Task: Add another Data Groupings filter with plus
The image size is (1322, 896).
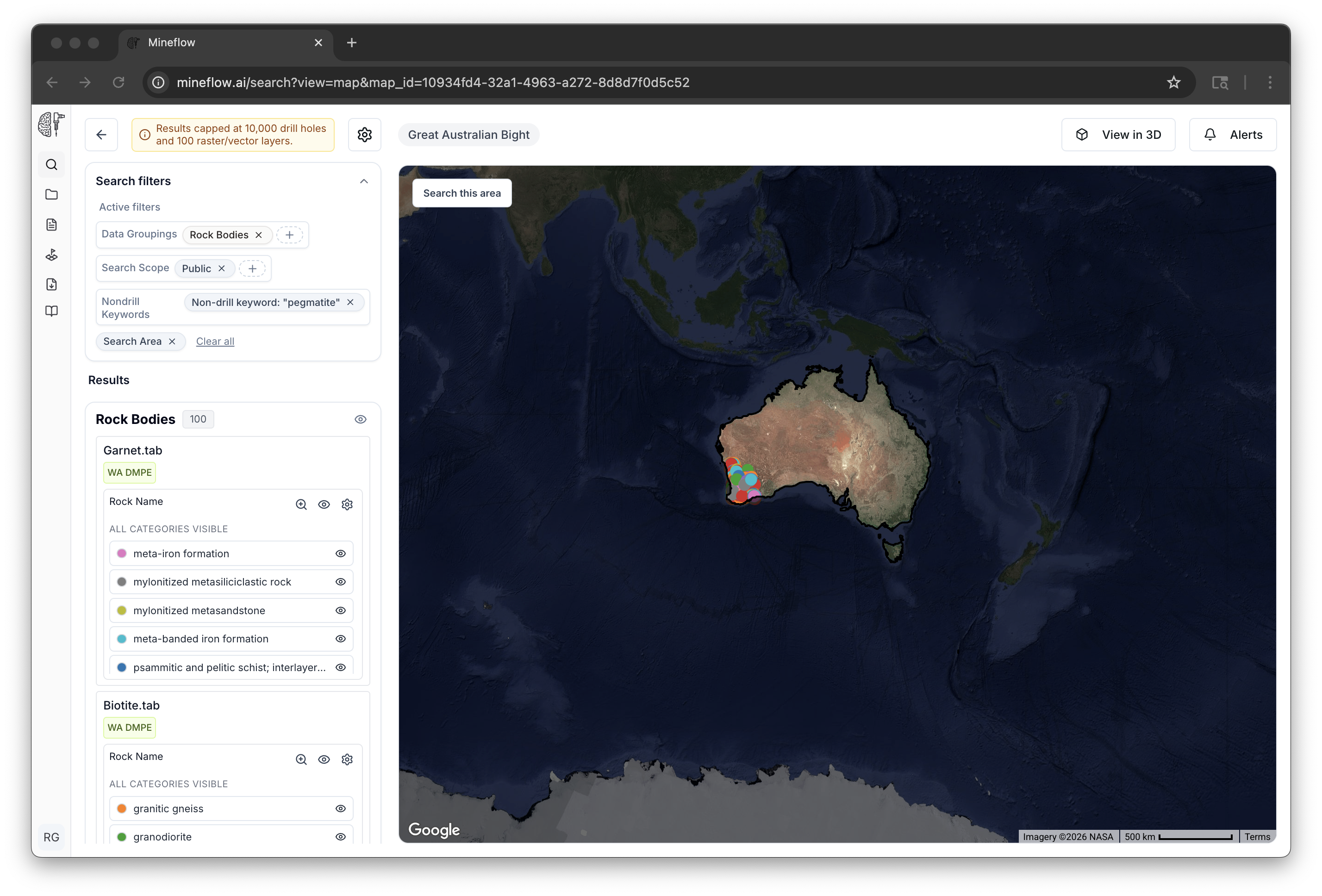Action: coord(290,235)
